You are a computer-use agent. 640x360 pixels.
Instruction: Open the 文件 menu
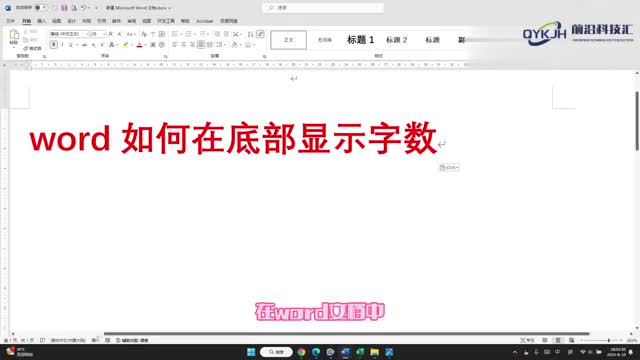point(11,21)
